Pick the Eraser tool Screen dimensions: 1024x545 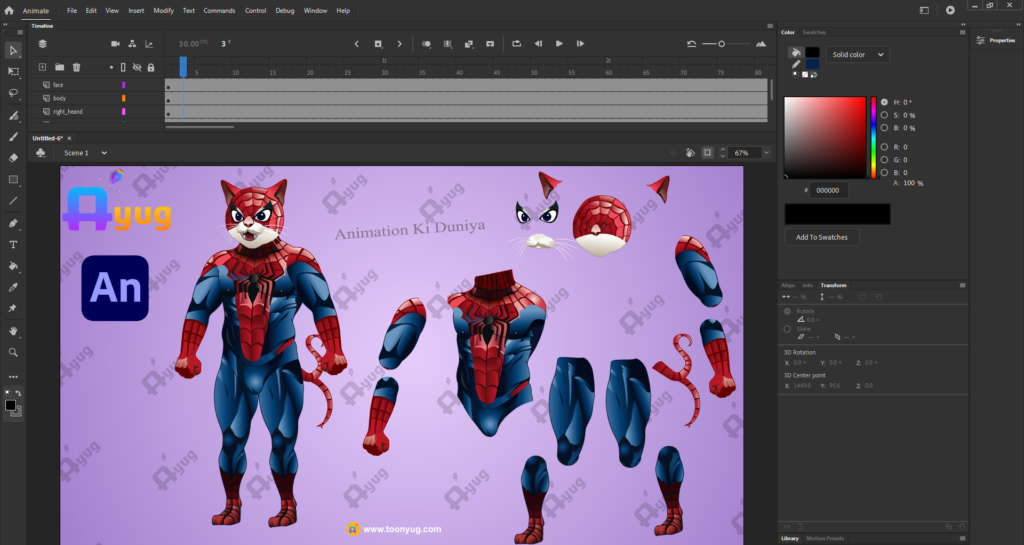tap(13, 158)
